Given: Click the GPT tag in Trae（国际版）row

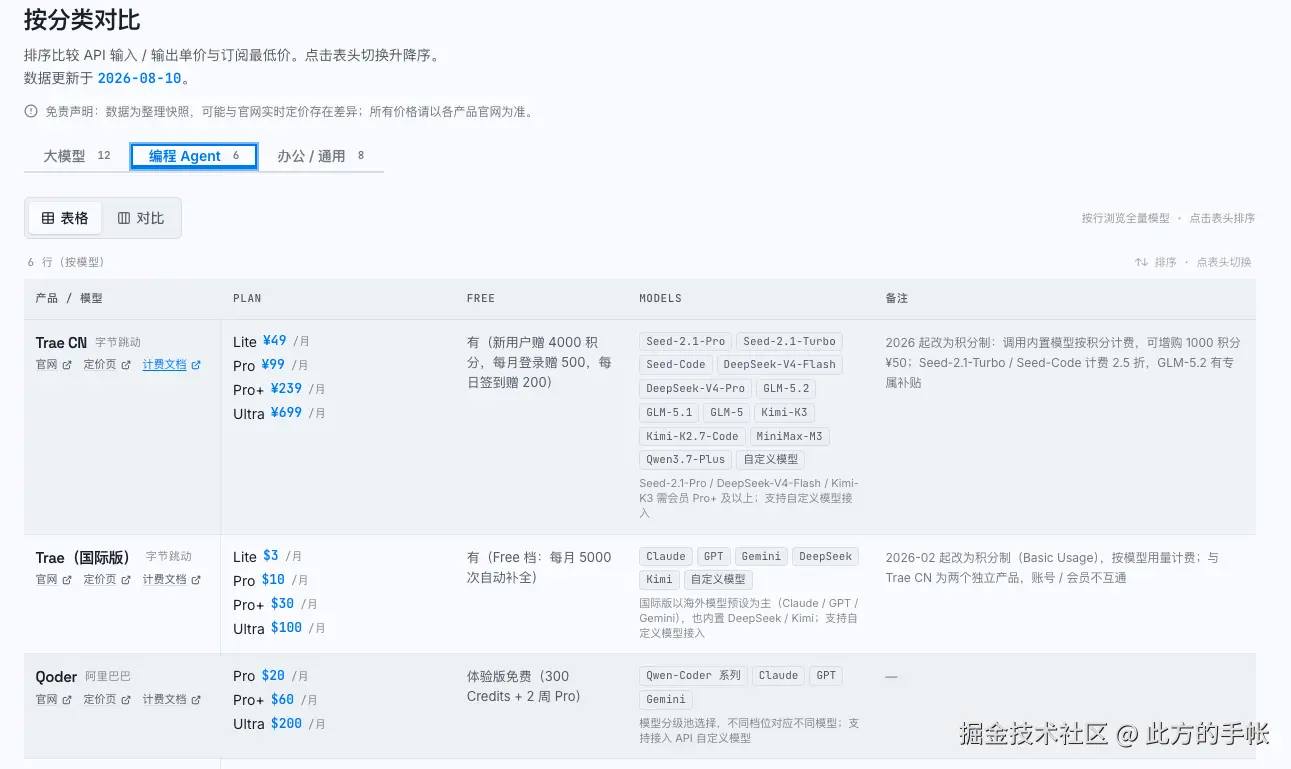Looking at the screenshot, I should [714, 556].
